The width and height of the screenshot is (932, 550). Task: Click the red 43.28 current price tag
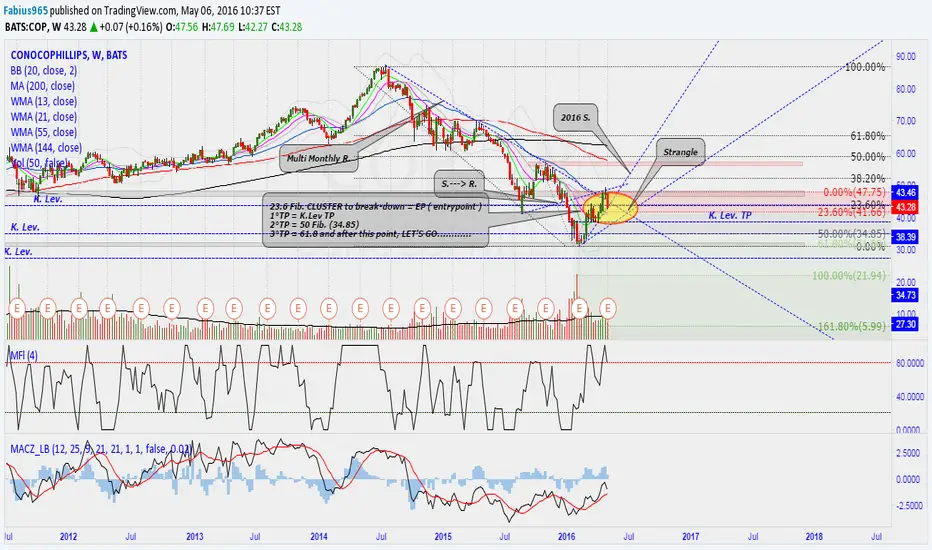(x=905, y=207)
